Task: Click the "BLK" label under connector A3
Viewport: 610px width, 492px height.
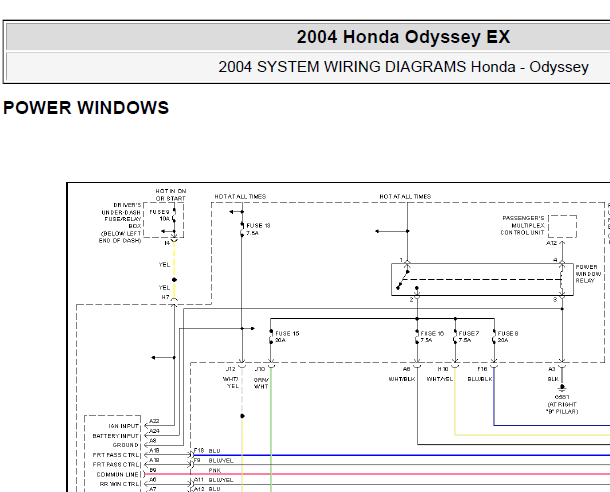Action: (x=553, y=379)
